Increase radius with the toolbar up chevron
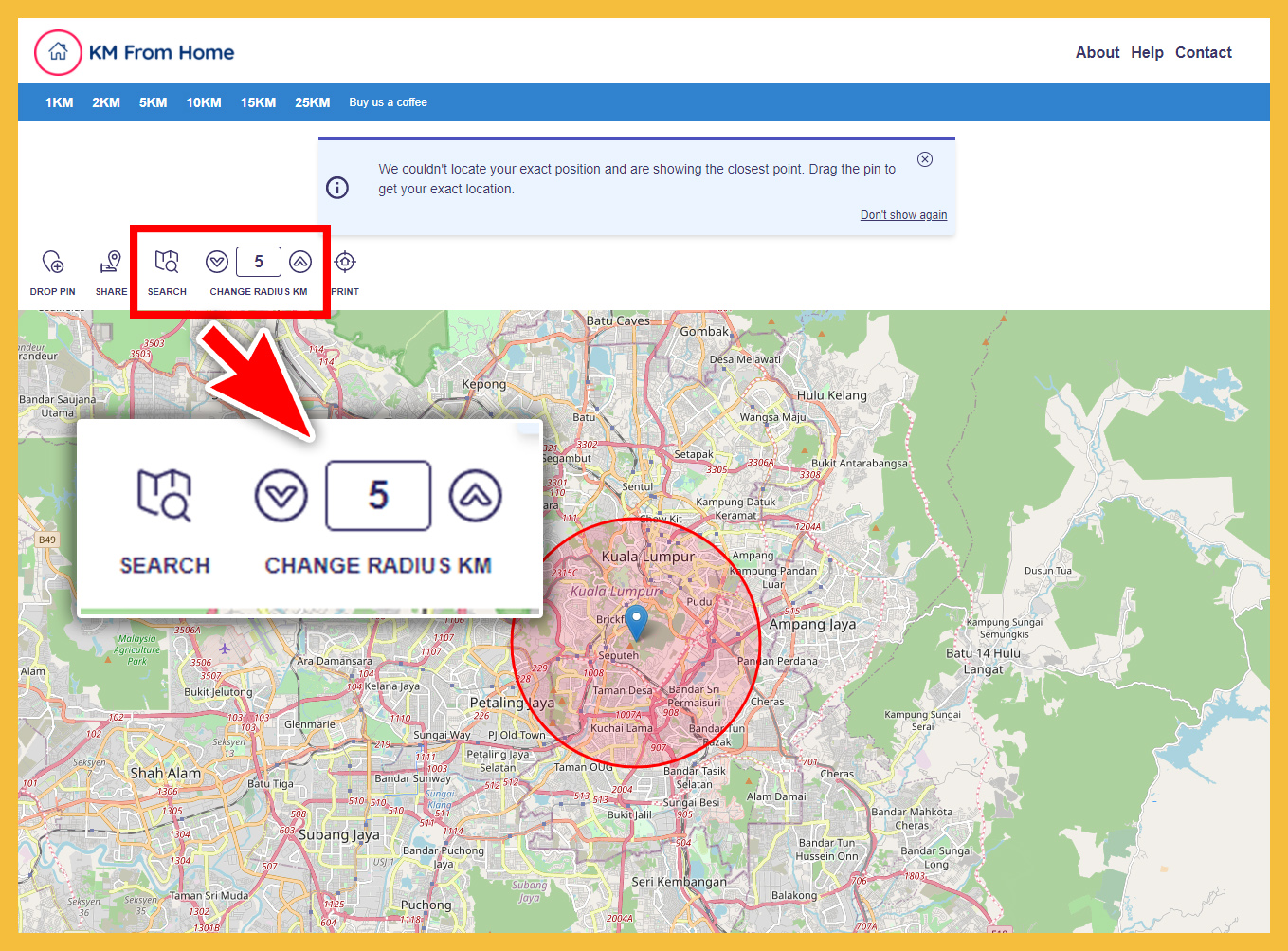 click(300, 262)
